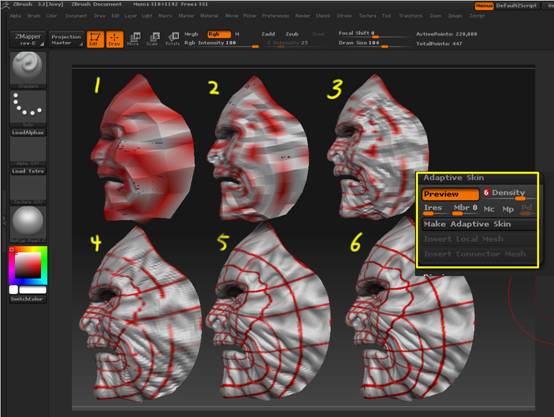The width and height of the screenshot is (554, 417).
Task: Open the Render menu
Action: [303, 16]
